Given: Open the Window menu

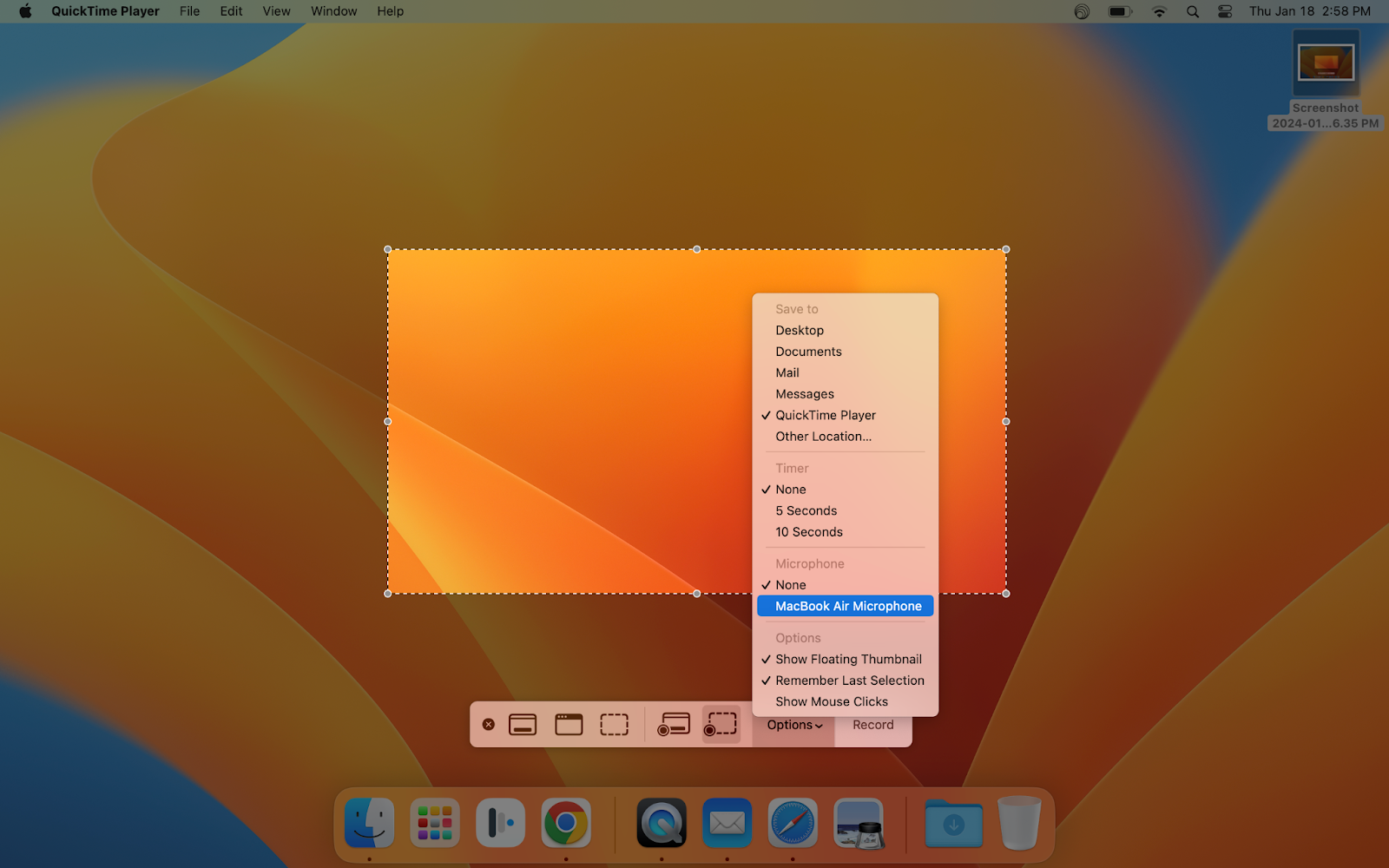Looking at the screenshot, I should pyautogui.click(x=334, y=11).
